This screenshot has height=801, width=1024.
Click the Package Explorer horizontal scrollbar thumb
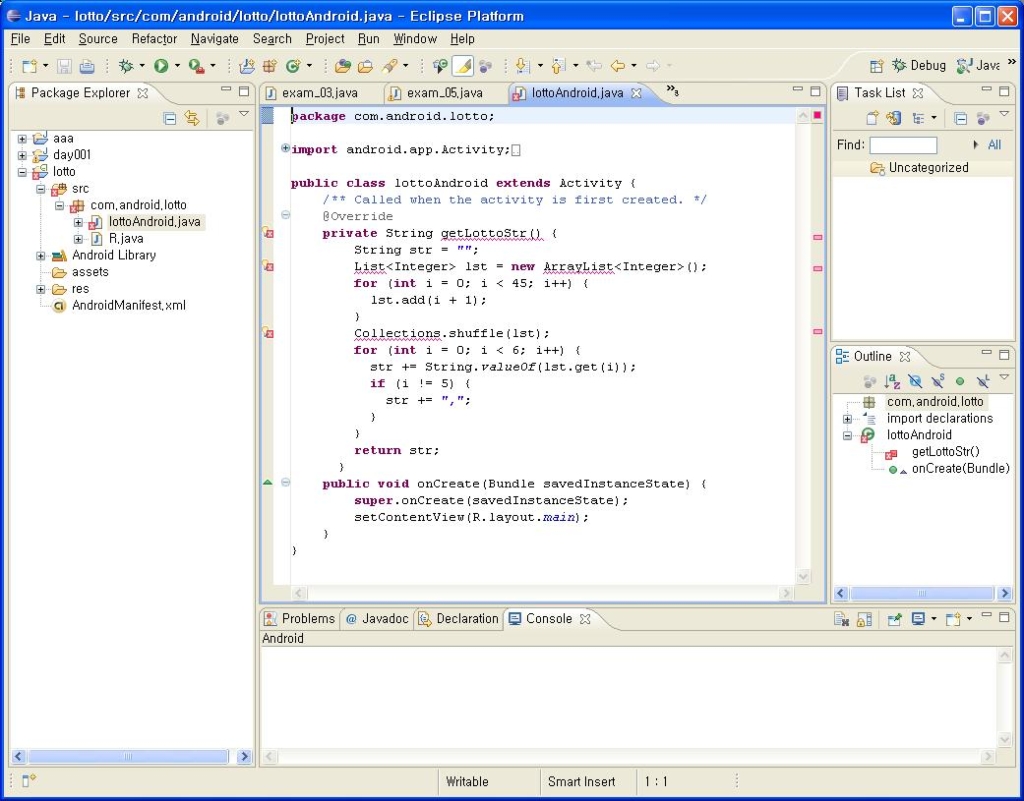(x=128, y=757)
